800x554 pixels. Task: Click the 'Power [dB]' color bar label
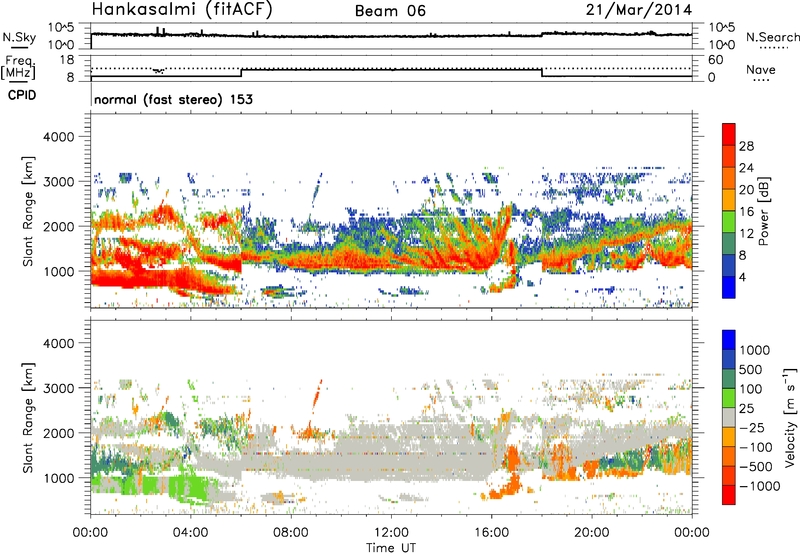click(x=763, y=211)
